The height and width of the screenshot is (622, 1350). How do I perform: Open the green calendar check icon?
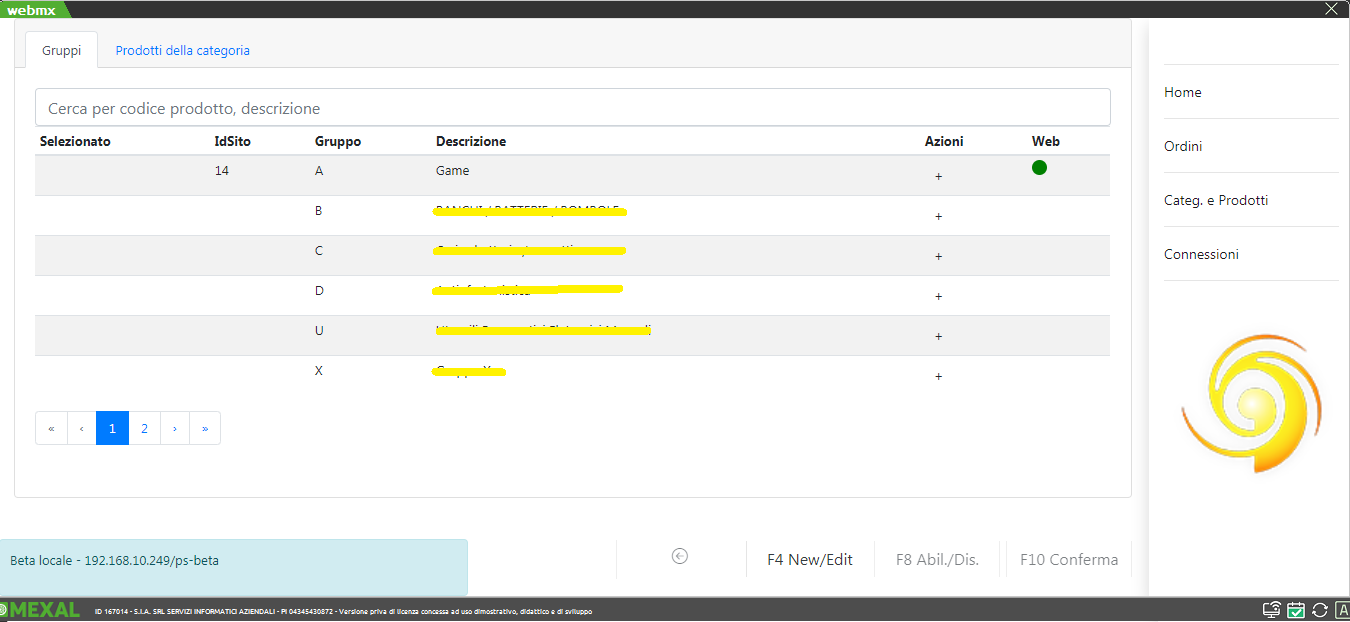[x=1296, y=610]
